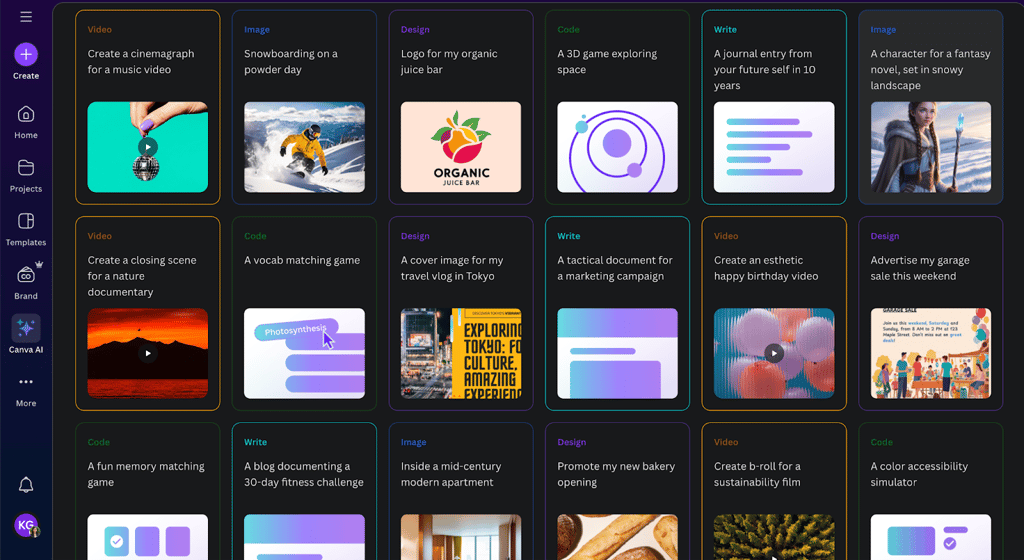This screenshot has width=1024, height=560.
Task: Select 'A tactical document for a marketing campaign'
Action: pyautogui.click(x=615, y=268)
